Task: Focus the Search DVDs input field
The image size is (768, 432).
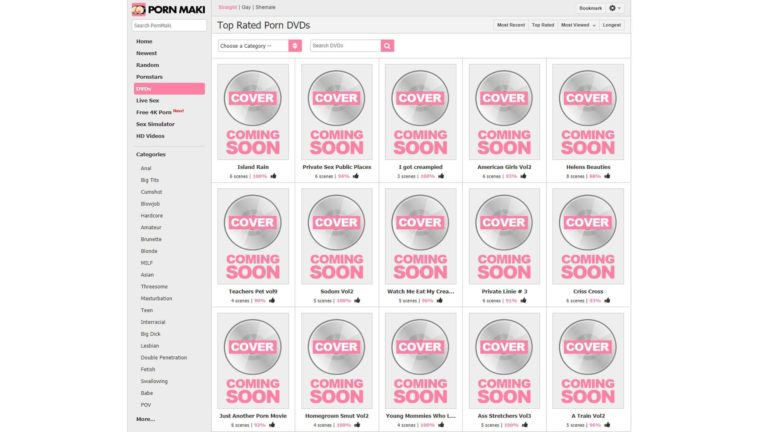Action: coord(344,46)
